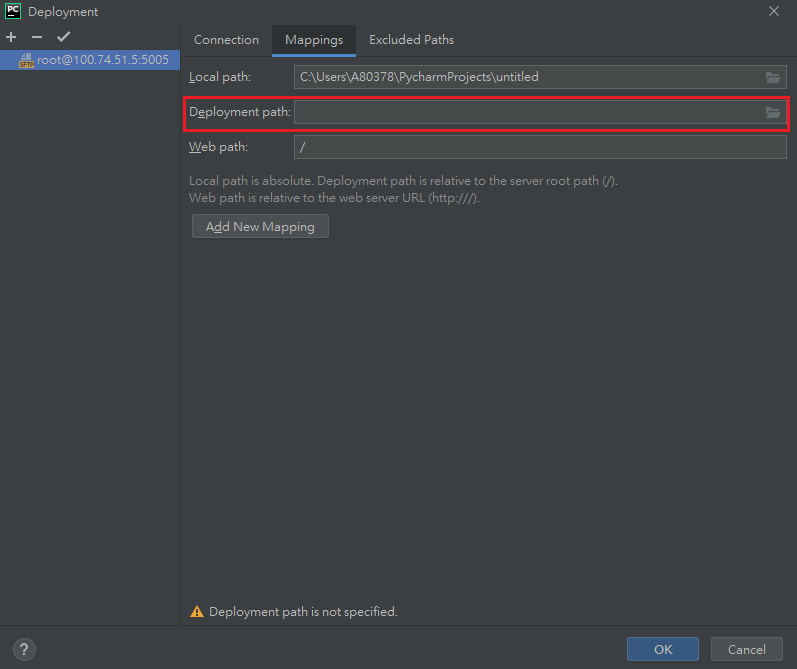
Task: Remove selected server with minus icon
Action: click(x=37, y=37)
